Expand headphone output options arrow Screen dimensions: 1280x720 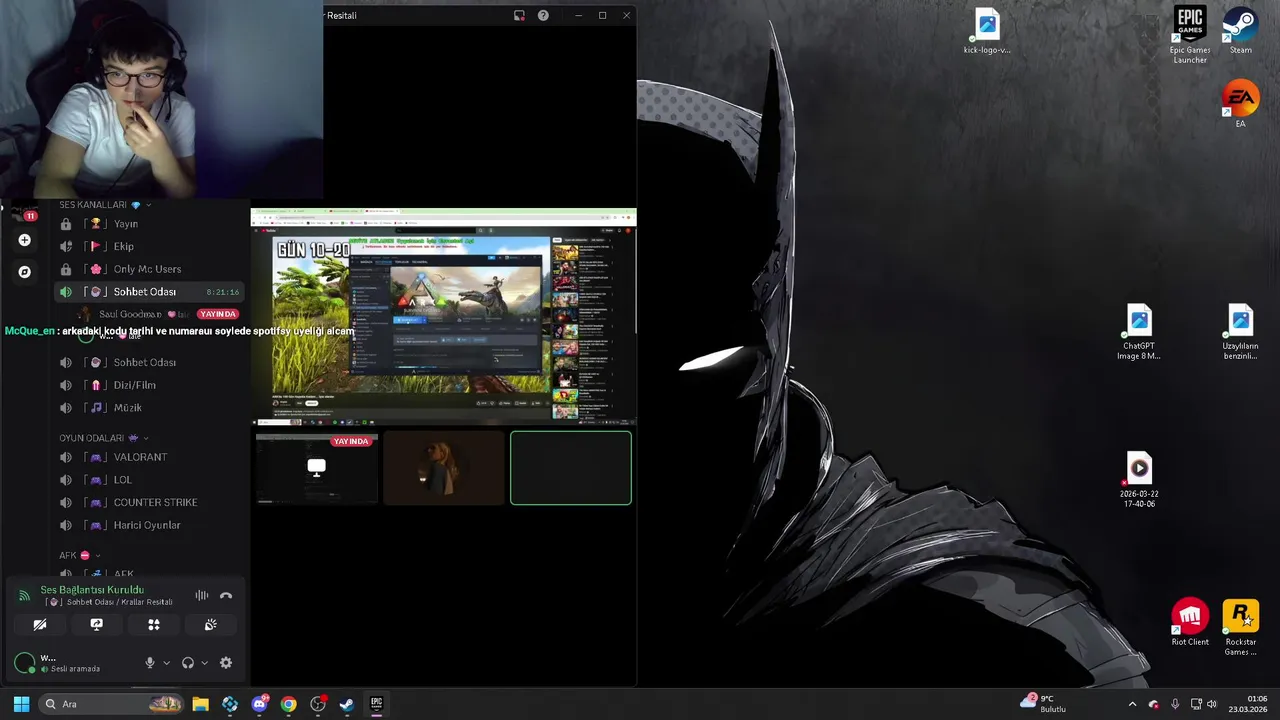[204, 662]
